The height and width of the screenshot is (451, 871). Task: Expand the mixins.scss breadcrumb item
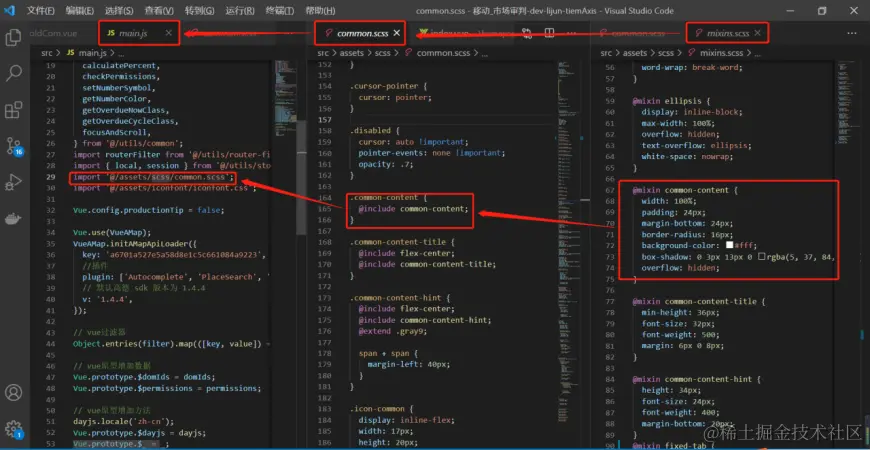coord(721,53)
